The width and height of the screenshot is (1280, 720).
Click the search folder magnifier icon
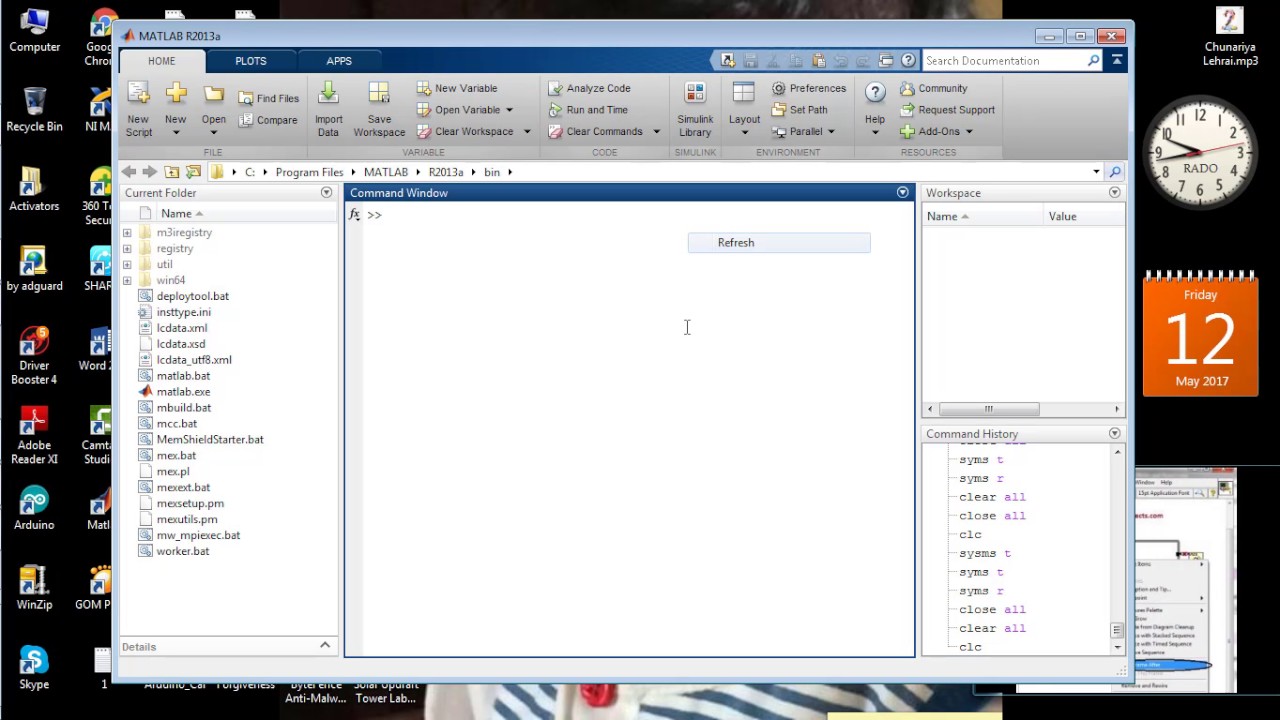1115,172
